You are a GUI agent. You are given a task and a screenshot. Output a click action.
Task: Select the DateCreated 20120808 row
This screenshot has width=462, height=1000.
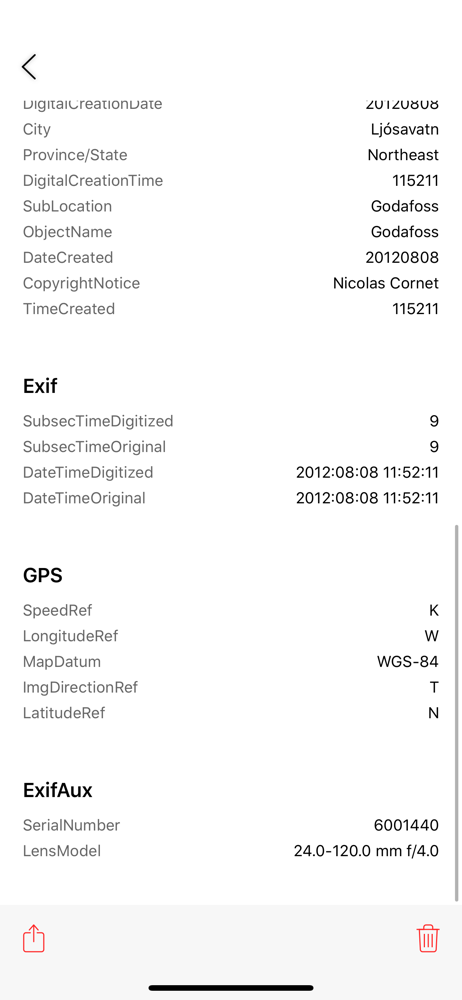231,258
